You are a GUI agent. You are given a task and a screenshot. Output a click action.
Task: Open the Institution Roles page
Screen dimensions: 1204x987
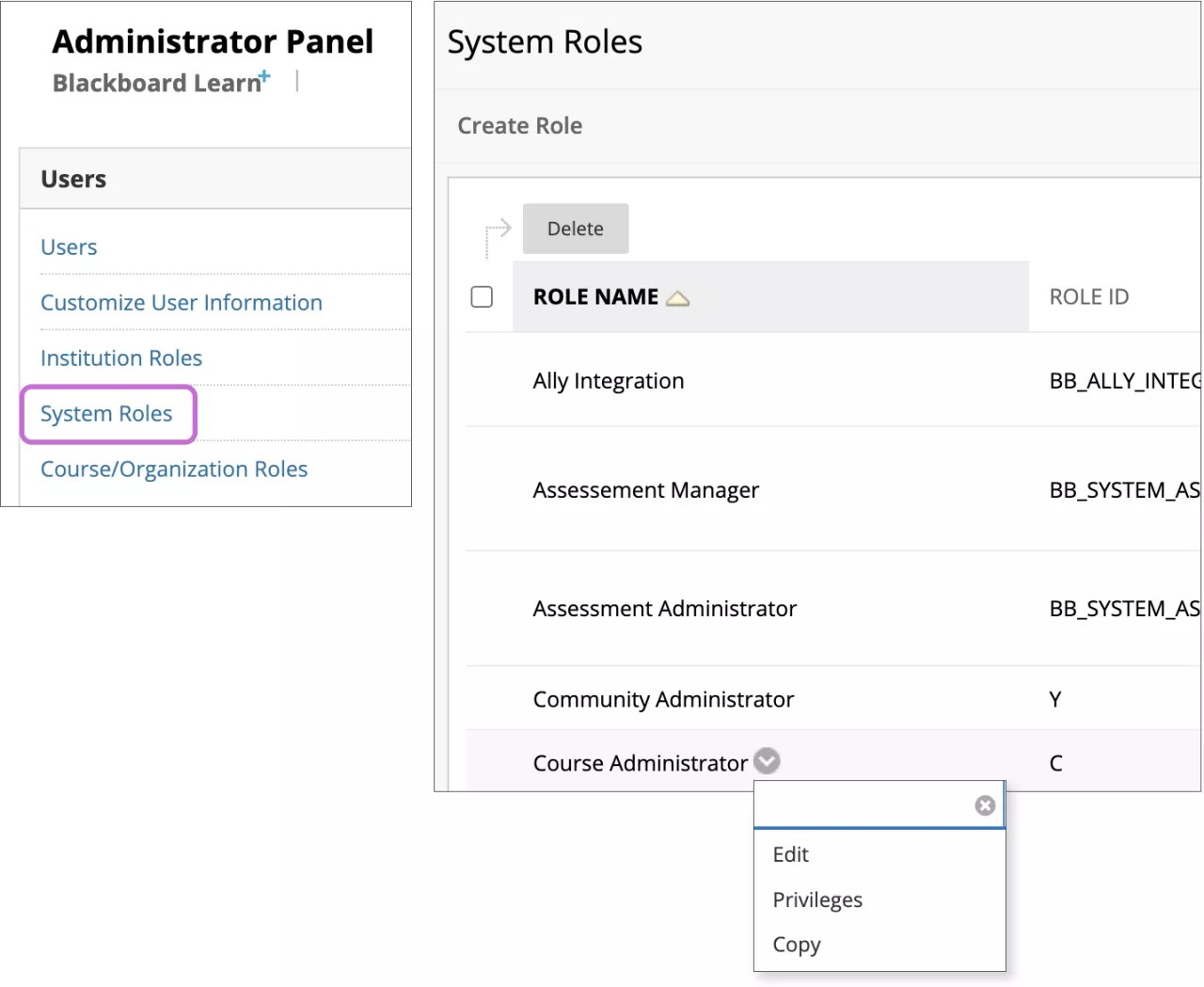pyautogui.click(x=120, y=358)
